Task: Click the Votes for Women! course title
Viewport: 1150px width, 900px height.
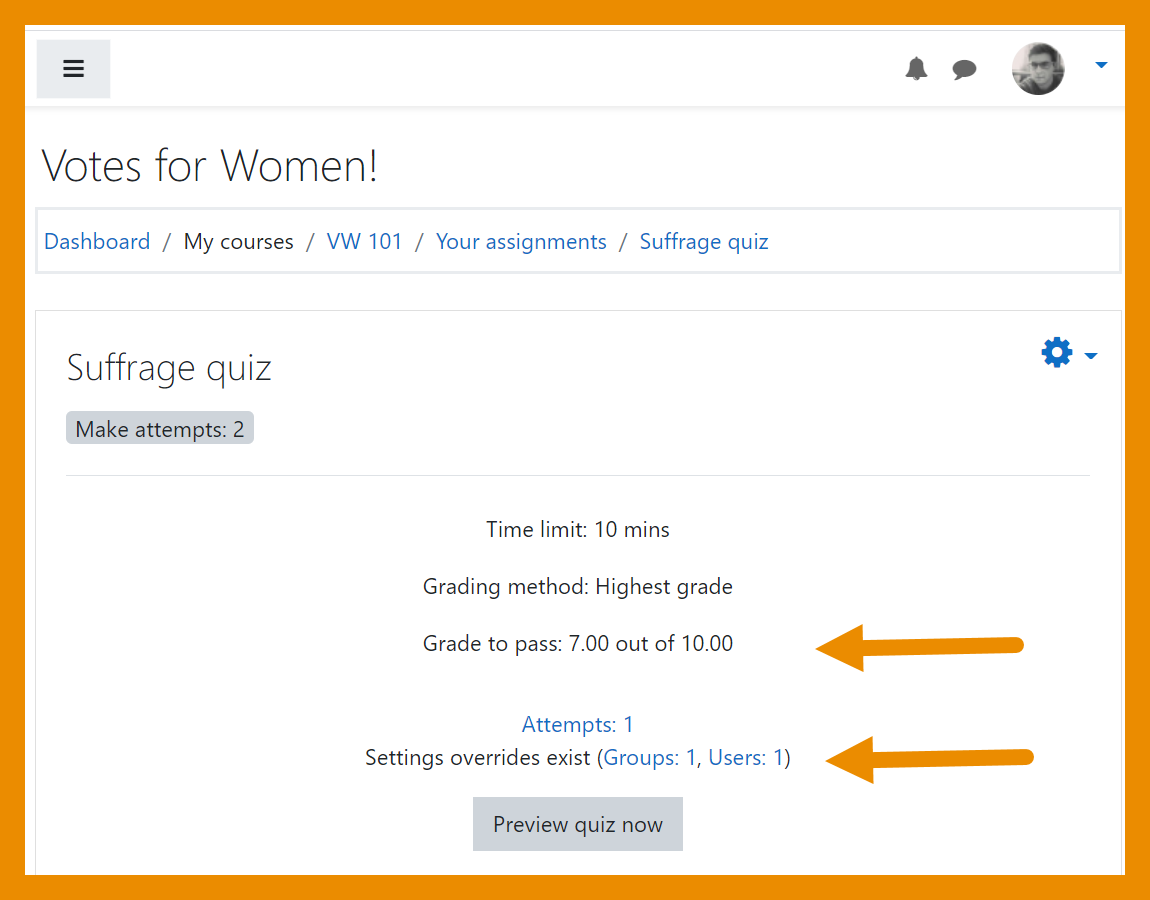Action: tap(210, 166)
